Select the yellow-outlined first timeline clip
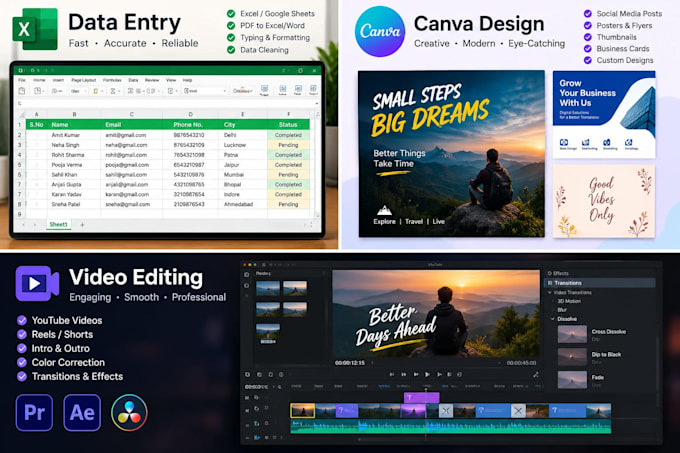Image resolution: width=680 pixels, height=453 pixels. coord(303,411)
